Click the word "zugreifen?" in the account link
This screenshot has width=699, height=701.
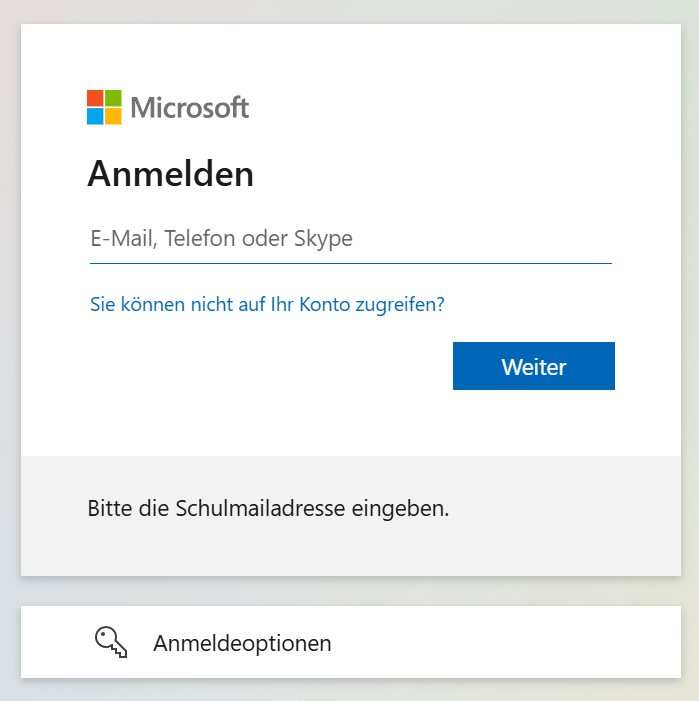(x=400, y=304)
